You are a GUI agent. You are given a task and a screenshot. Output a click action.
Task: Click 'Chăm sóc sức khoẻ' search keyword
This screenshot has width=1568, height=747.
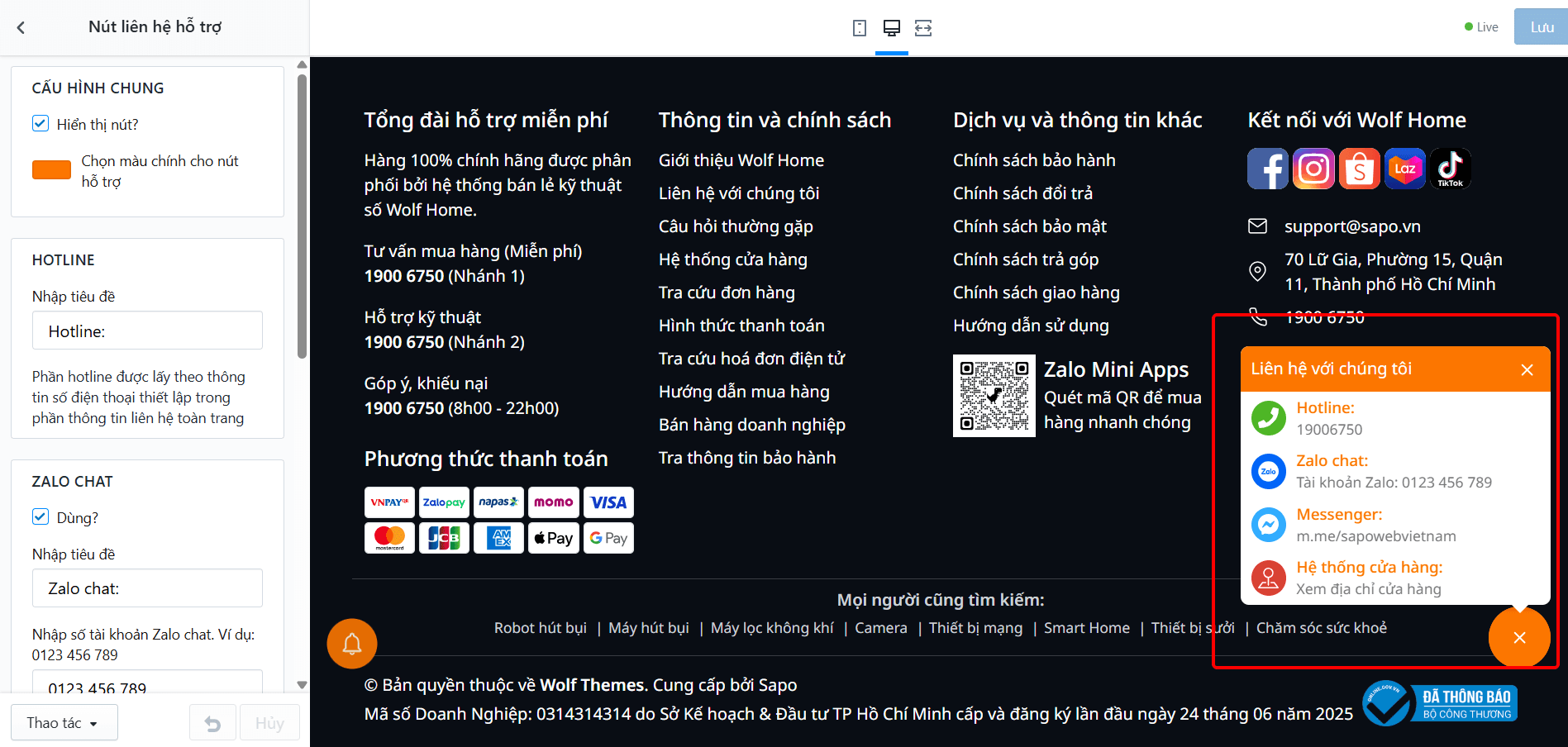coord(1322,628)
